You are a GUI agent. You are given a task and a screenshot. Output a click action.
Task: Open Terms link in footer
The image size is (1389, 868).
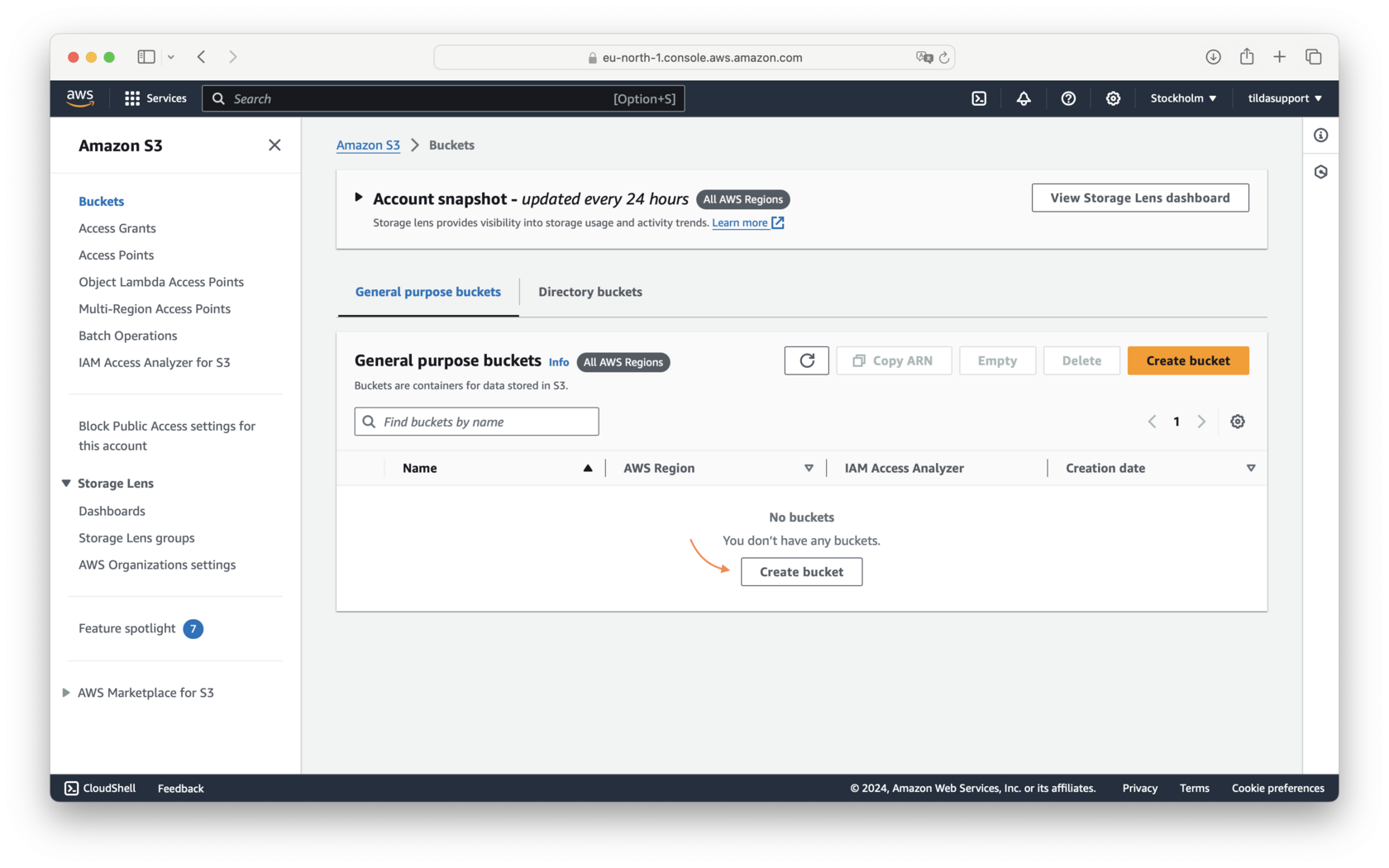(1194, 788)
